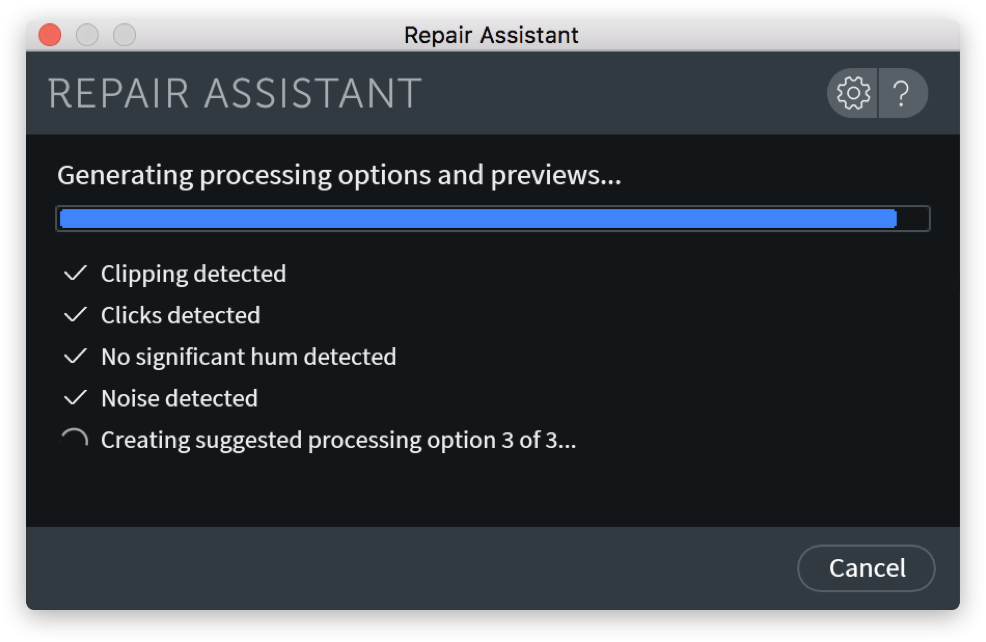
Task: Click the checkmark beside Noise detected
Action: (x=75, y=398)
